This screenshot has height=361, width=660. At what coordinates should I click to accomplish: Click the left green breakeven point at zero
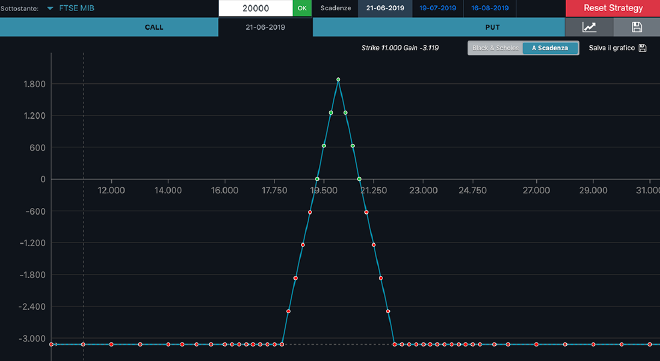point(317,179)
